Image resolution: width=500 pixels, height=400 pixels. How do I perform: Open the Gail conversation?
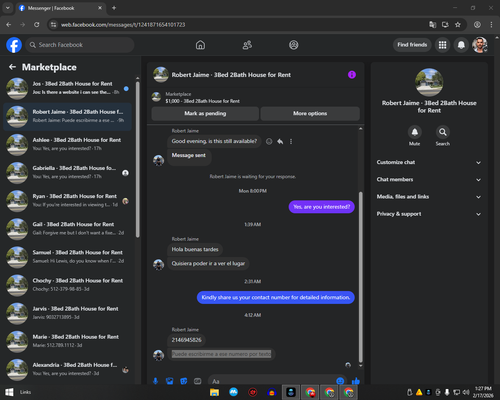point(68,229)
